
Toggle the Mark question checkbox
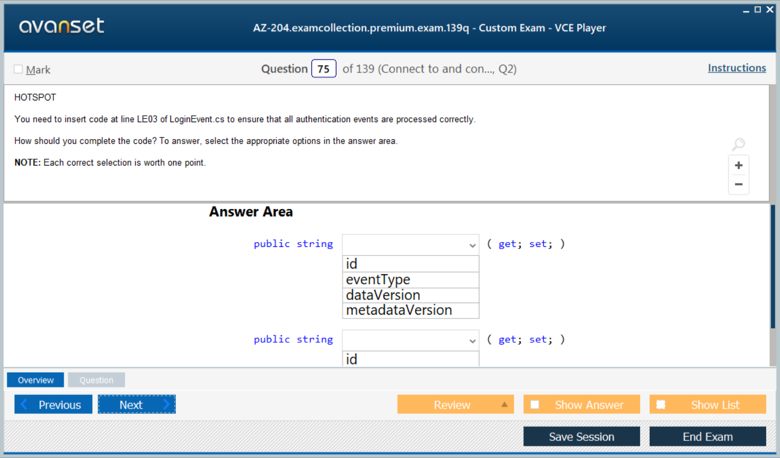pos(18,69)
